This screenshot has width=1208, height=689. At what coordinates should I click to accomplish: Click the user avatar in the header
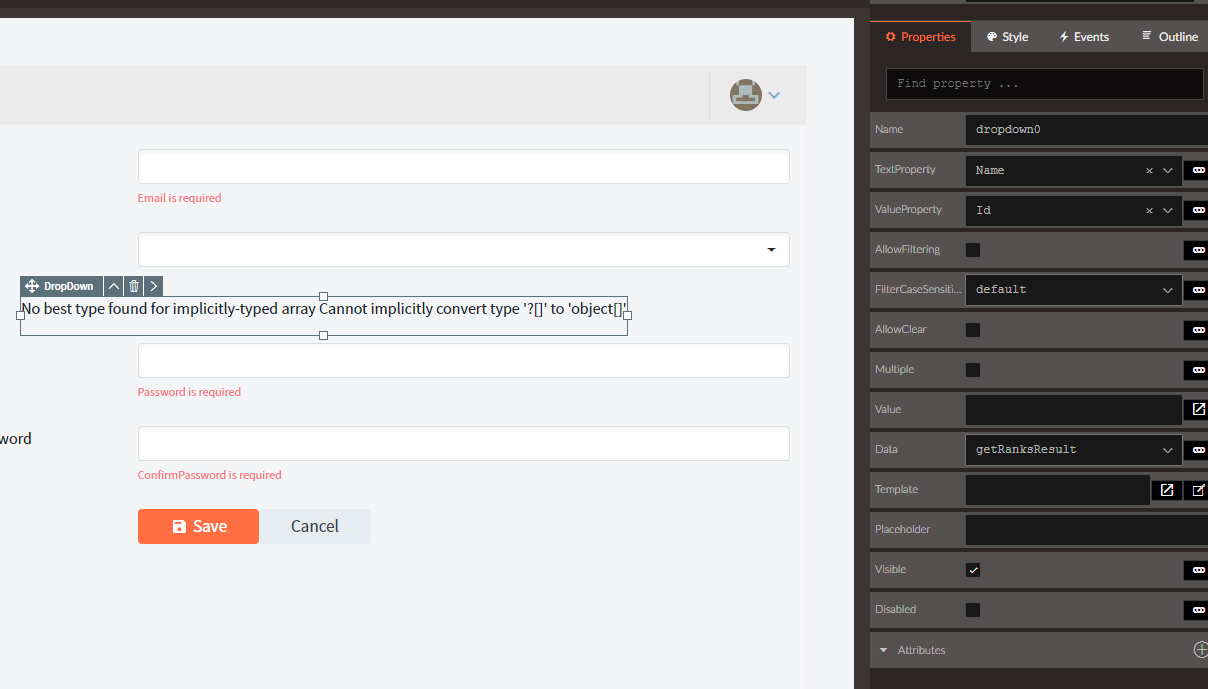pyautogui.click(x=746, y=95)
